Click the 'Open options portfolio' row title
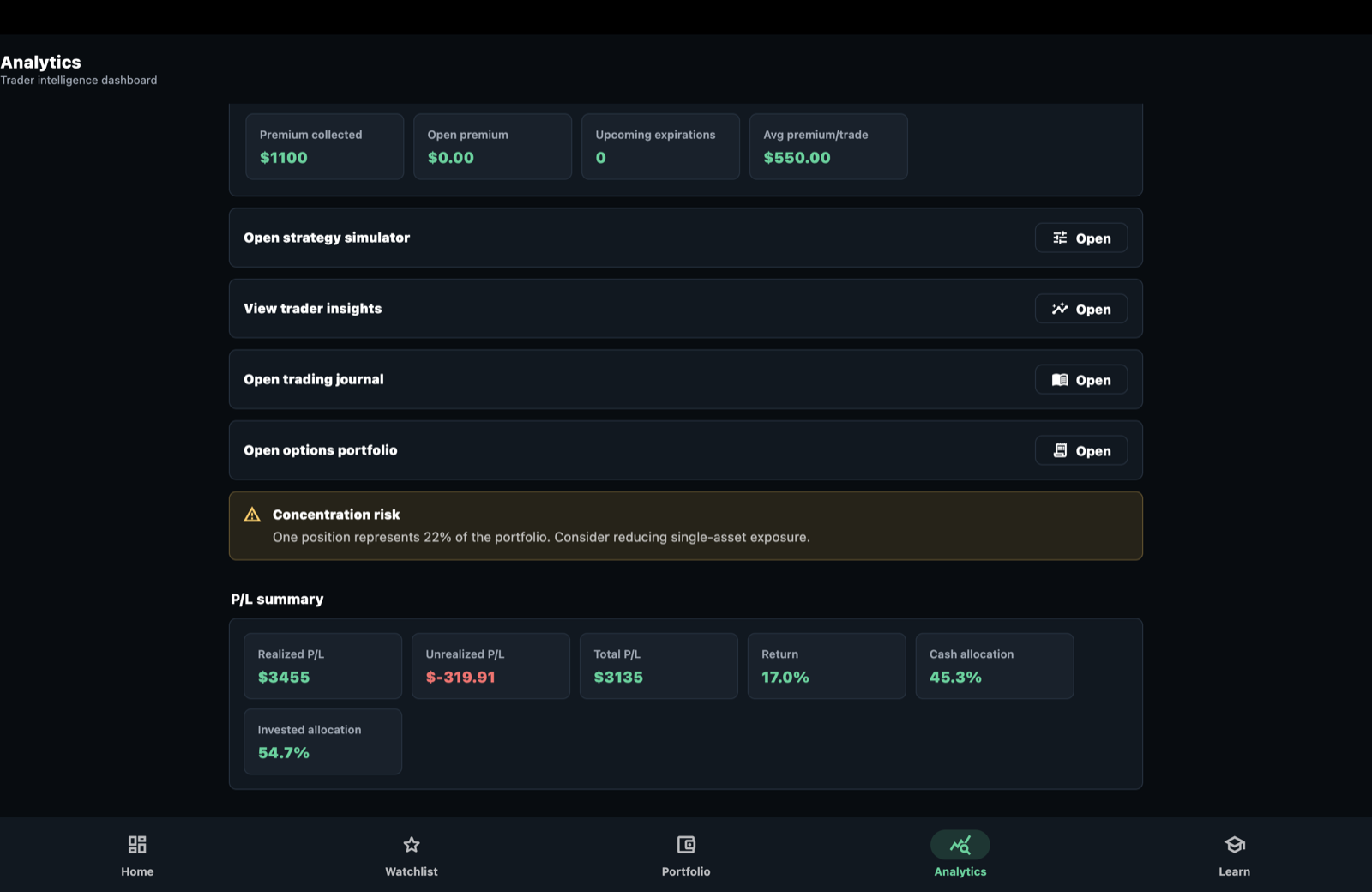1372x892 pixels. tap(321, 450)
